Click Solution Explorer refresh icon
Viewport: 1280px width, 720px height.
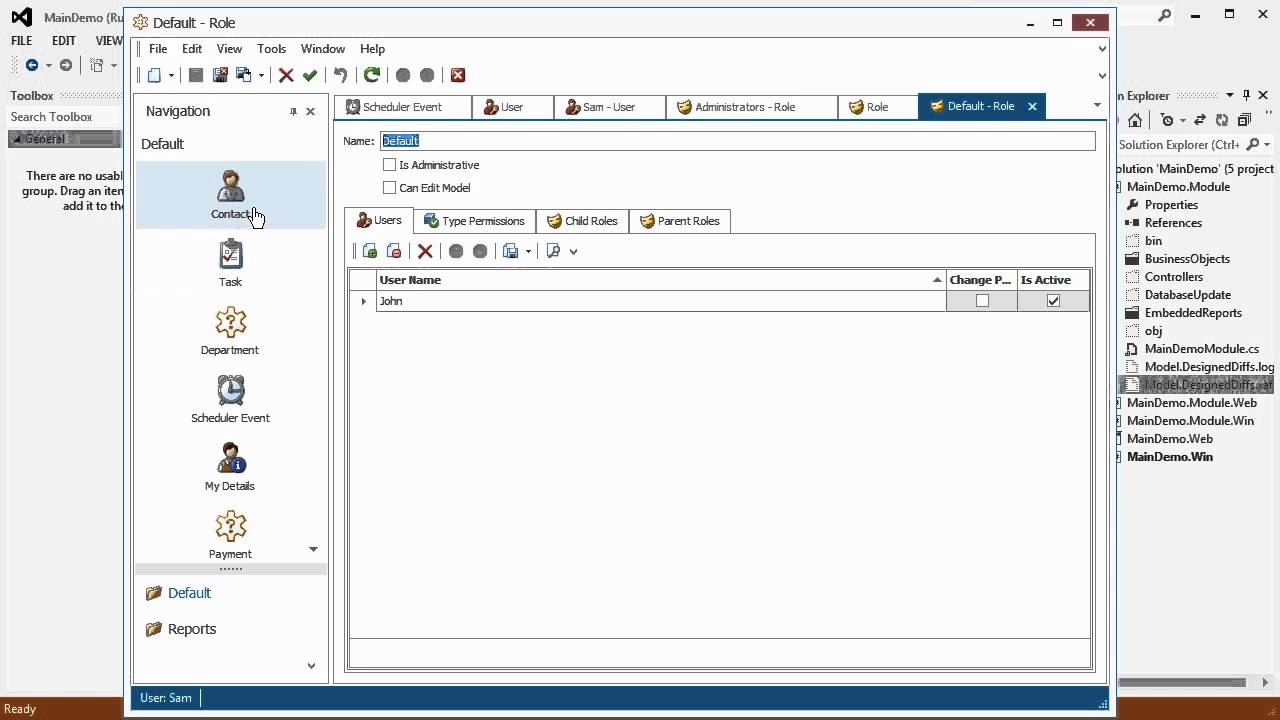pyautogui.click(x=1222, y=120)
